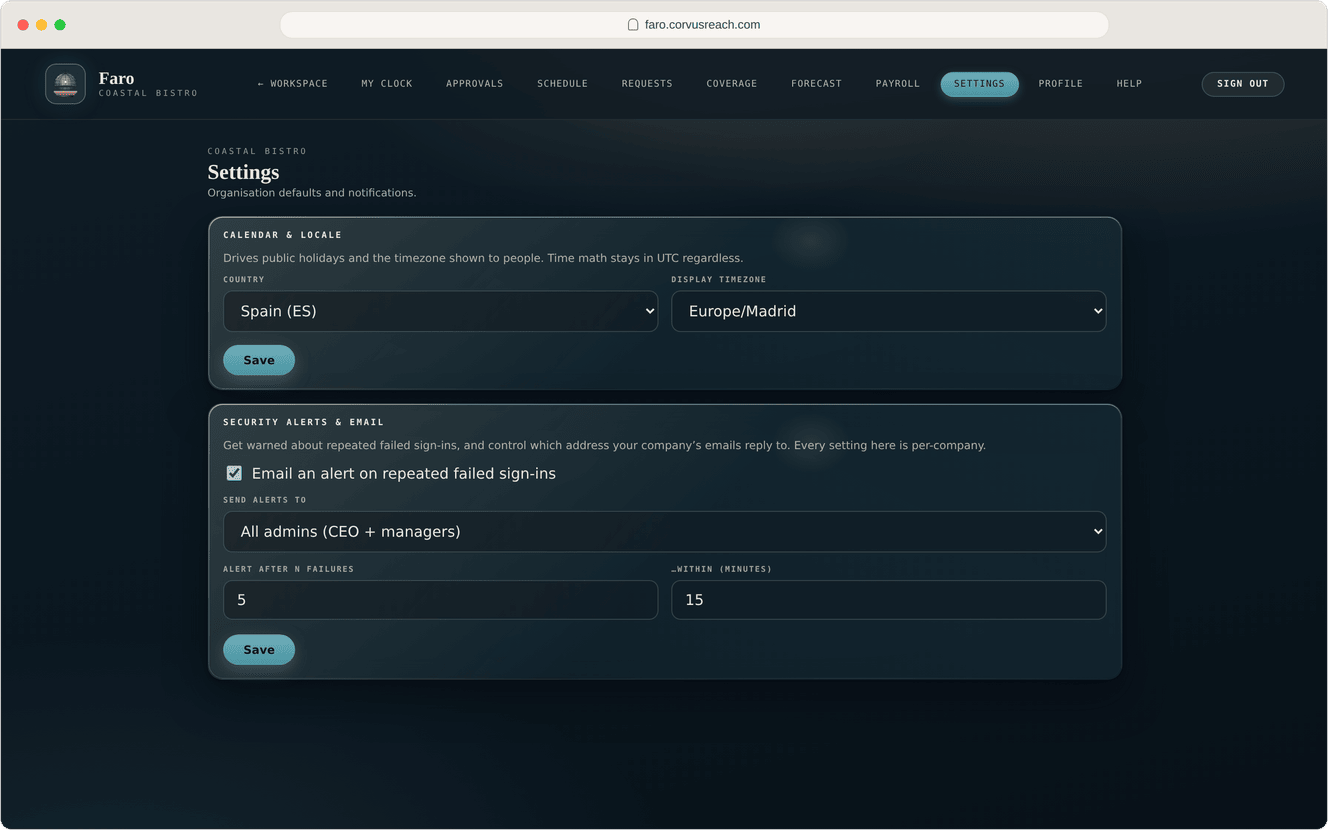Image resolution: width=1328 pixels, height=830 pixels.
Task: Open the Schedule tab
Action: coord(562,84)
